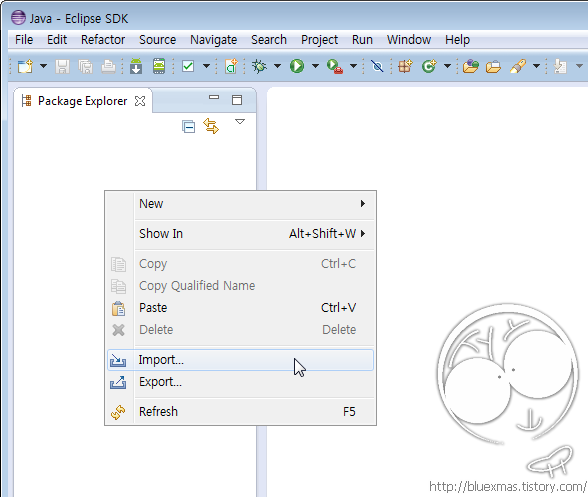
Task: Open the Search menu
Action: (269, 40)
